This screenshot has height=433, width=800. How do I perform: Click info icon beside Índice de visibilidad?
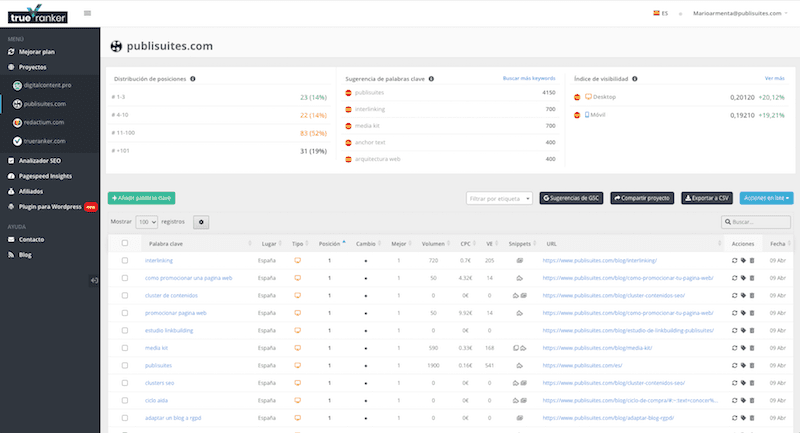pos(635,79)
